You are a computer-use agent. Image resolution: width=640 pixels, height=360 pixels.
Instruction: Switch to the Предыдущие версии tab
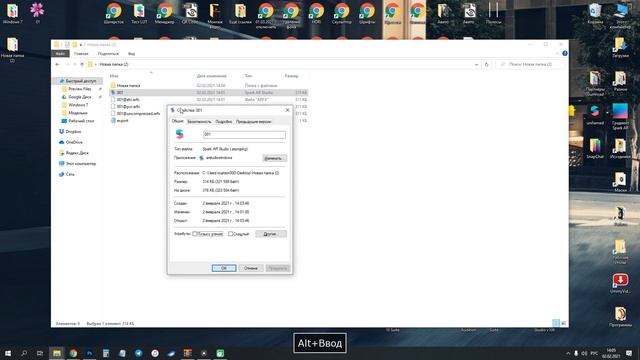click(x=253, y=122)
